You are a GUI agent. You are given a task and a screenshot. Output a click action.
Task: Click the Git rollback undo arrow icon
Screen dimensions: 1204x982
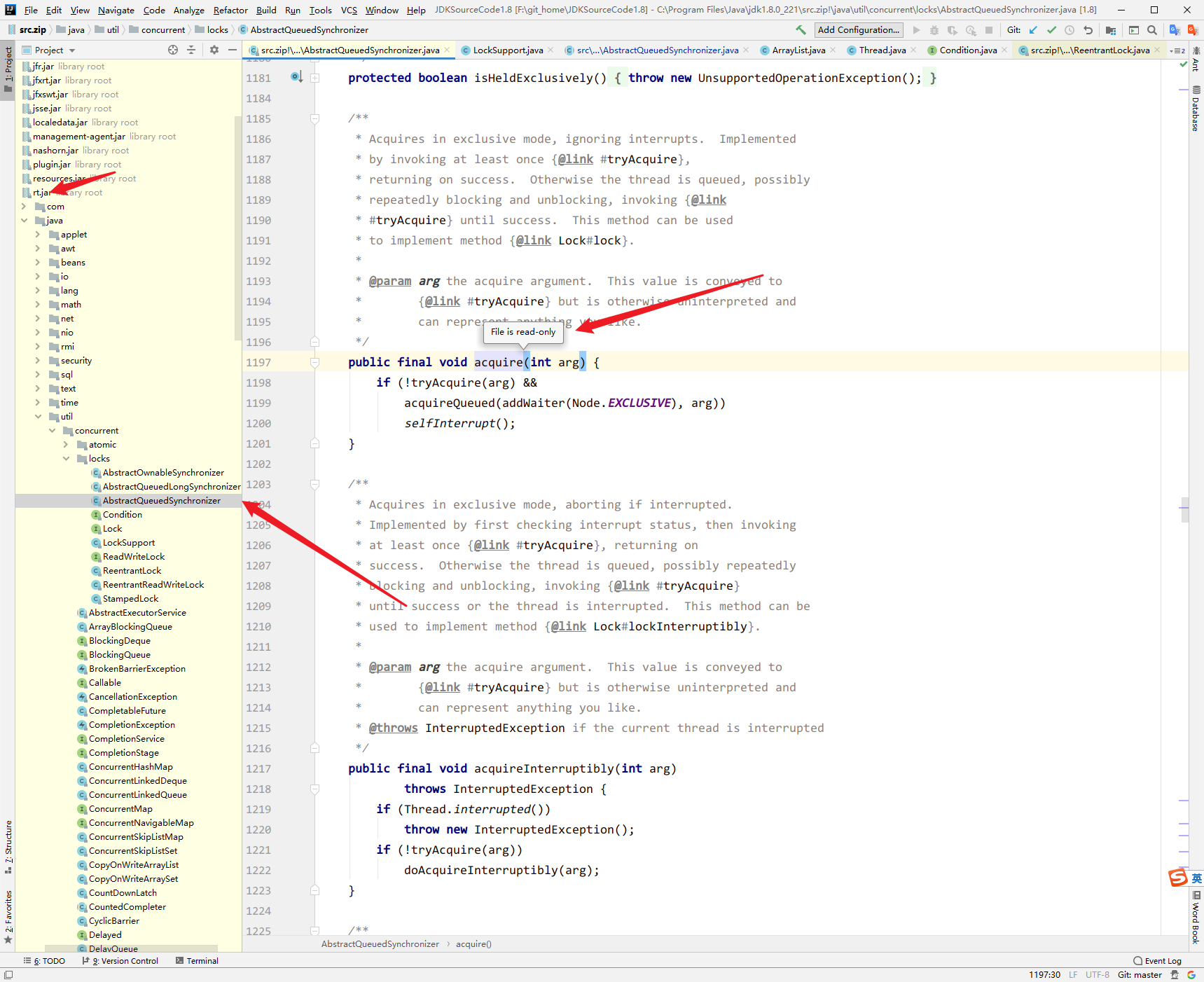(1088, 30)
